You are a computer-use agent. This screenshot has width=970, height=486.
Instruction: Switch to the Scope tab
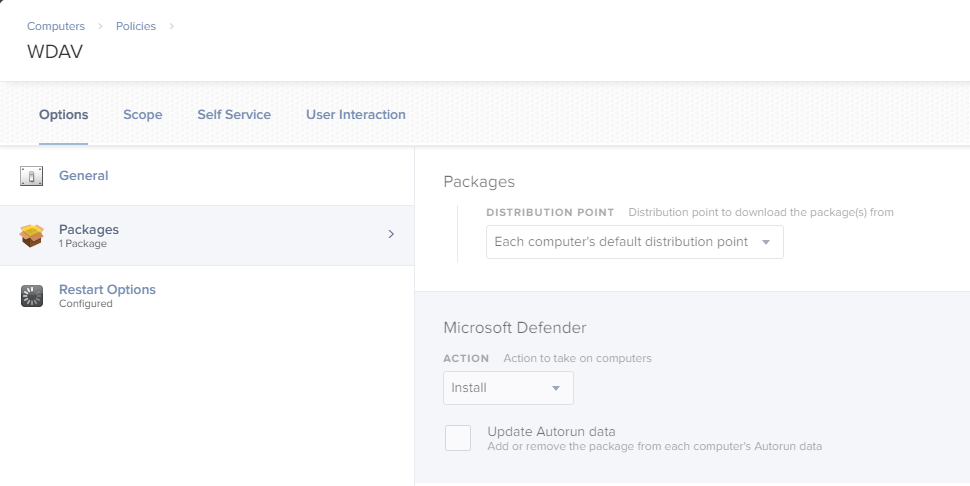click(x=143, y=115)
